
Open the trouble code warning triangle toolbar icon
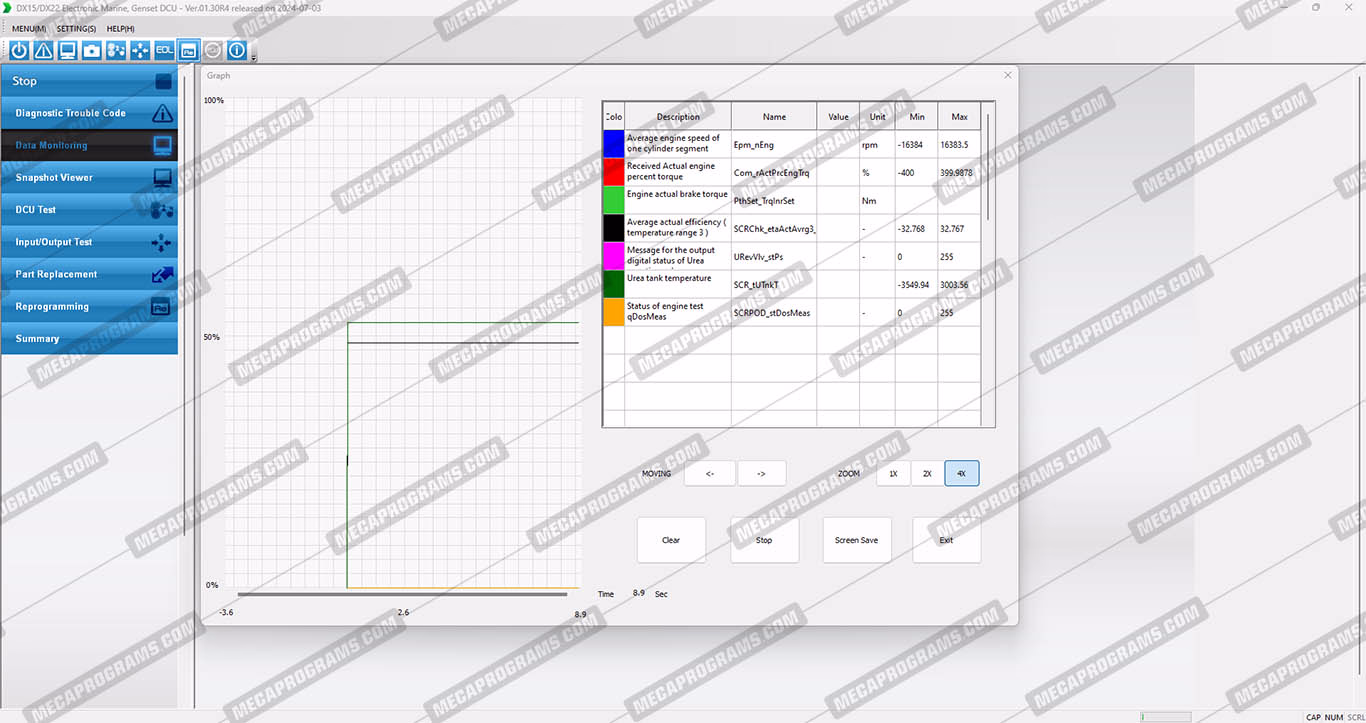43,50
